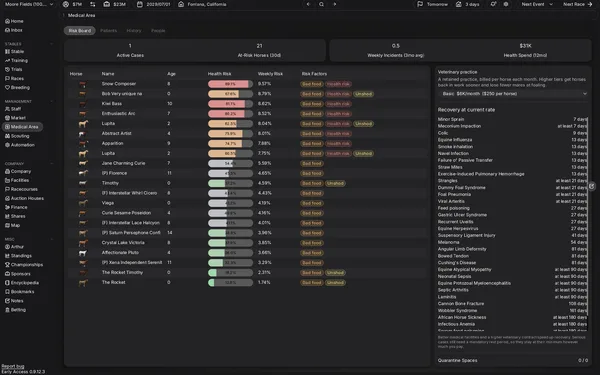The height and width of the screenshot is (375, 600).
Task: Open Medical Area in the sidebar
Action: pos(22,127)
